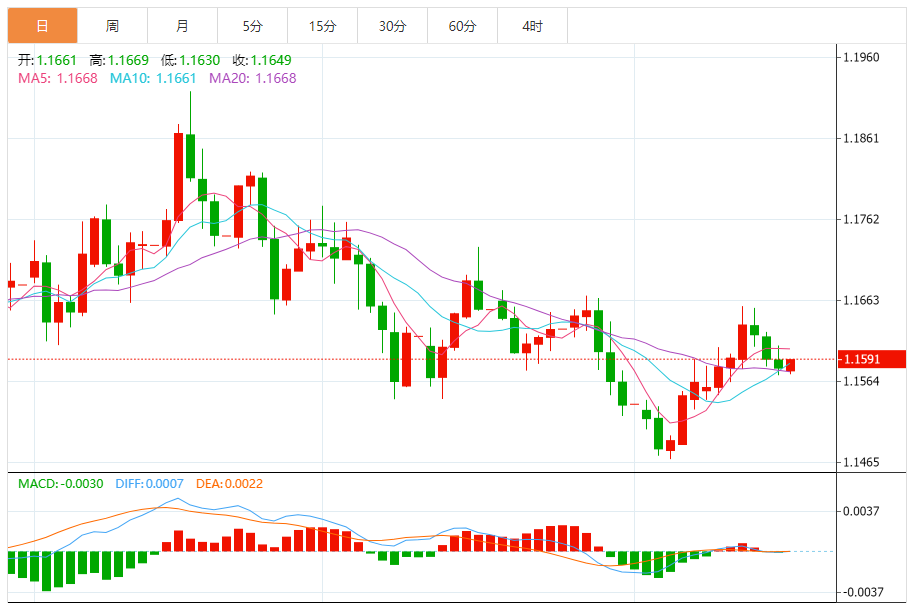Select the 日 daily timeframe tab
This screenshot has width=915, height=603.
43,26
